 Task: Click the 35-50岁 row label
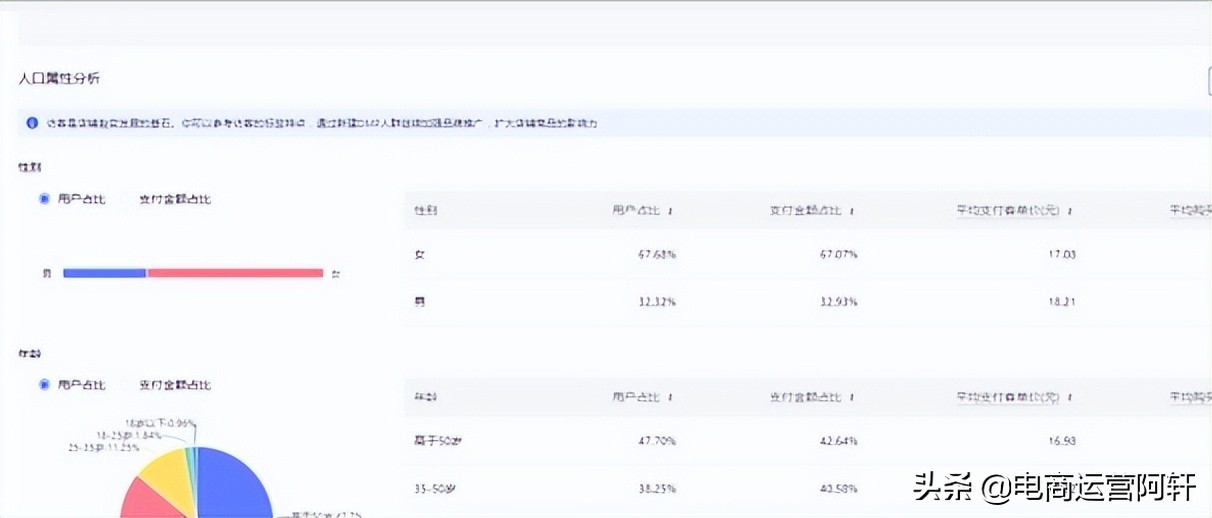pos(433,490)
